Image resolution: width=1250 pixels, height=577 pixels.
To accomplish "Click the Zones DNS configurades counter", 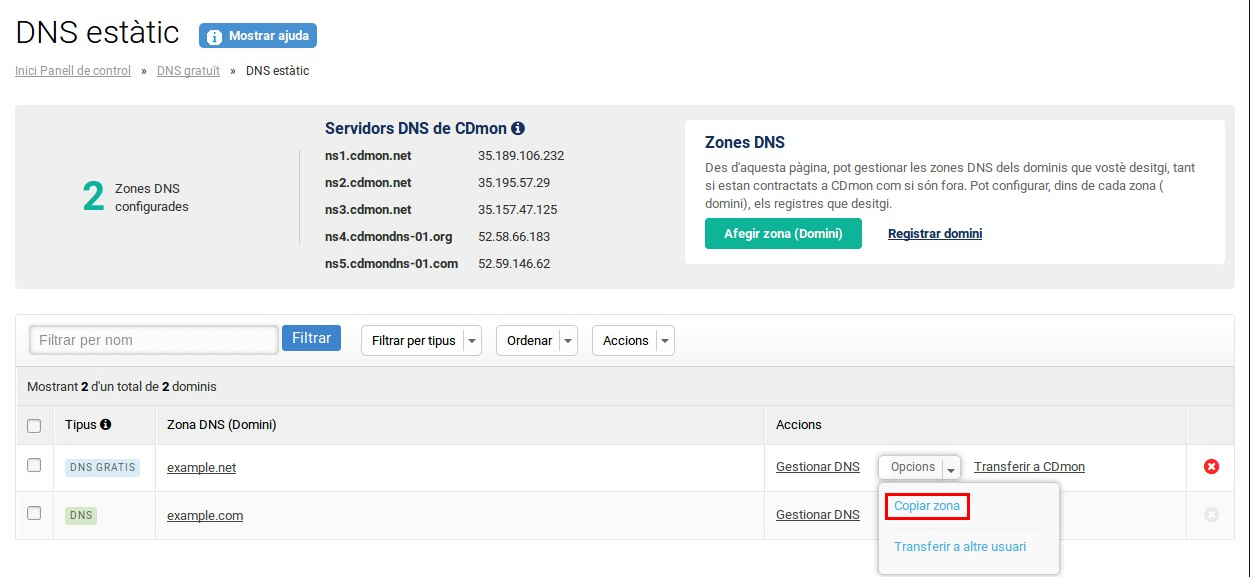I will 135,197.
